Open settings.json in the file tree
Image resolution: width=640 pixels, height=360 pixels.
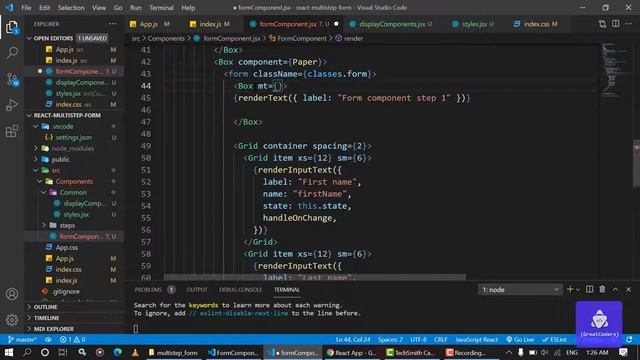click(x=73, y=138)
